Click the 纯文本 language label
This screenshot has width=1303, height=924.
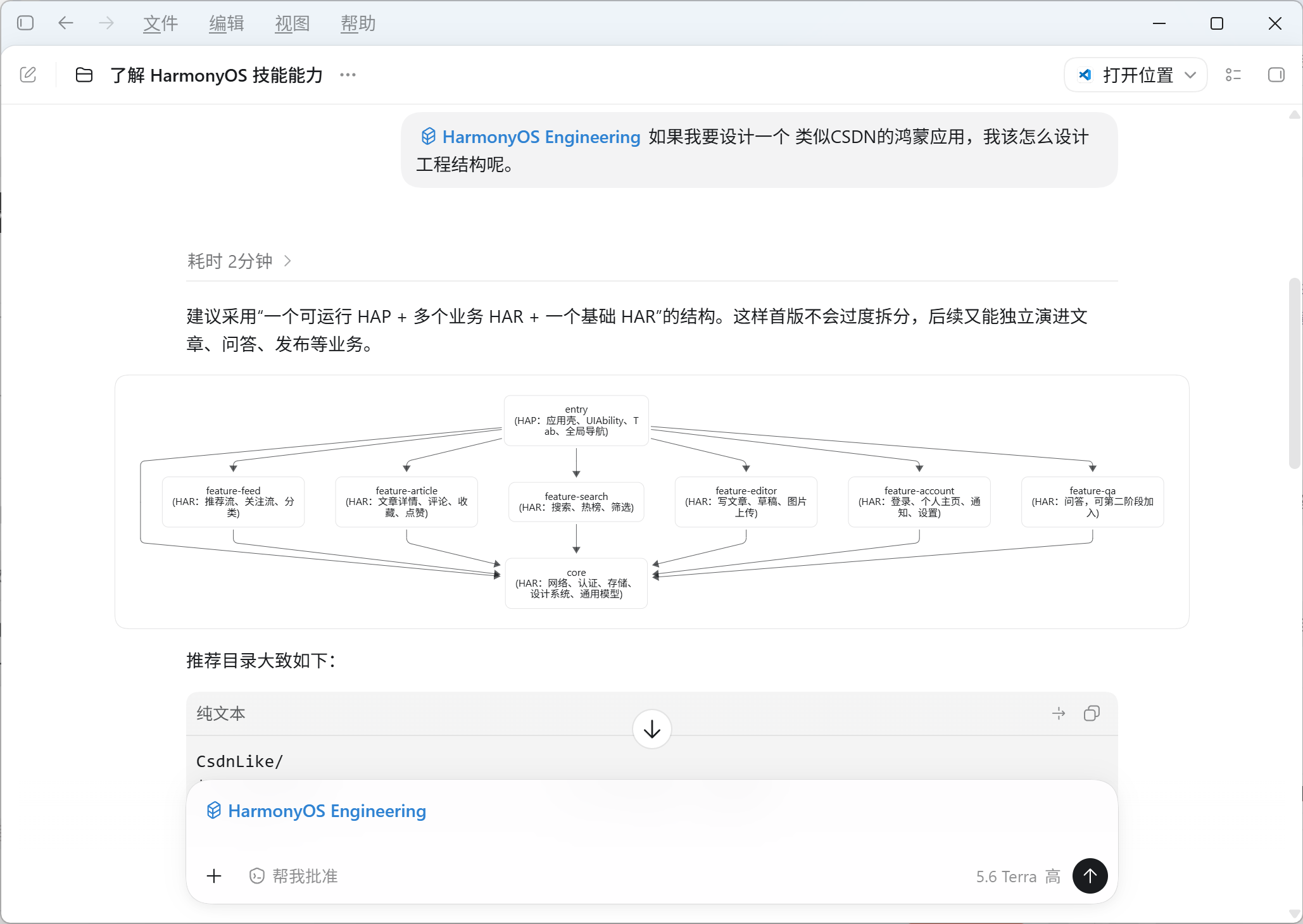[x=221, y=713]
